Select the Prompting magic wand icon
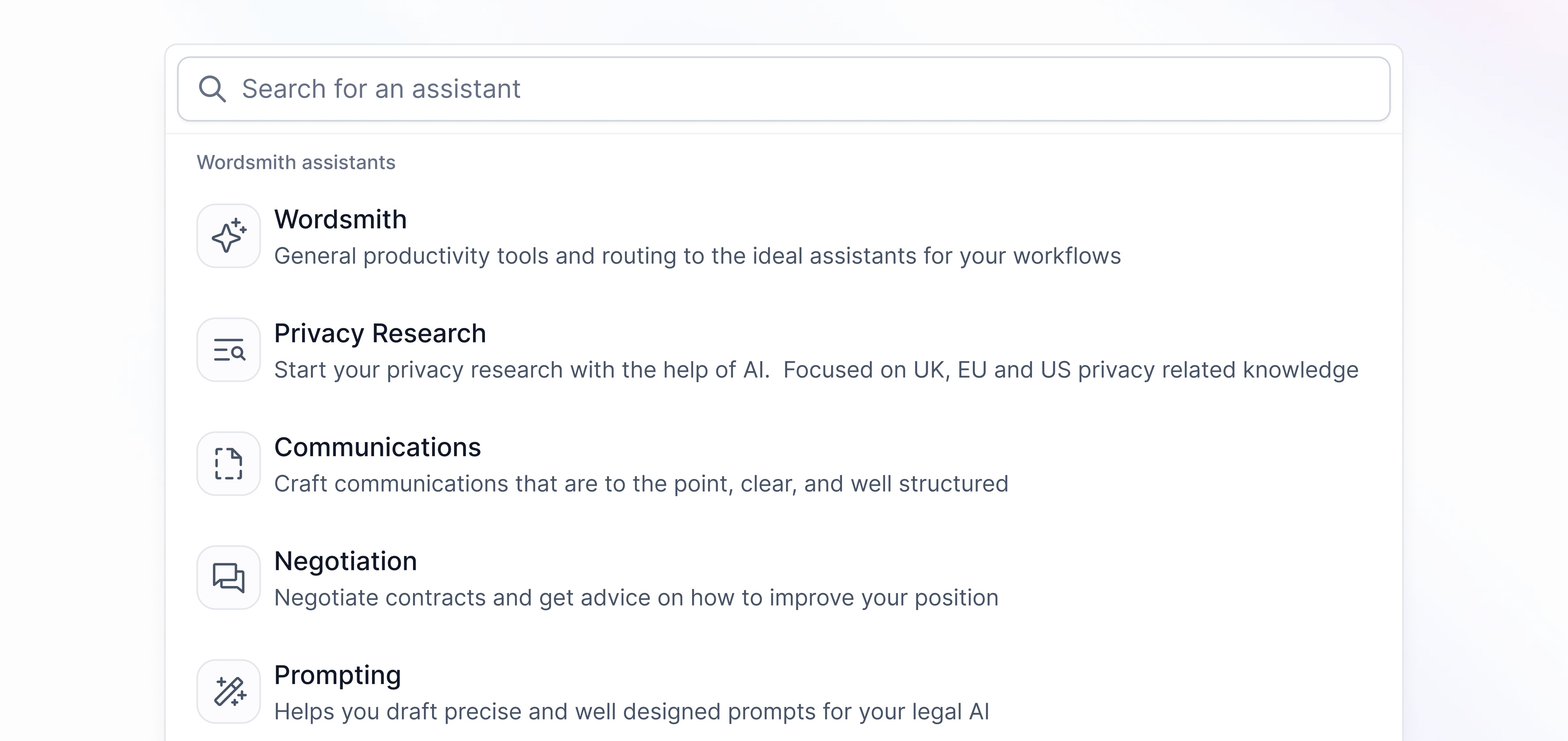 (228, 691)
